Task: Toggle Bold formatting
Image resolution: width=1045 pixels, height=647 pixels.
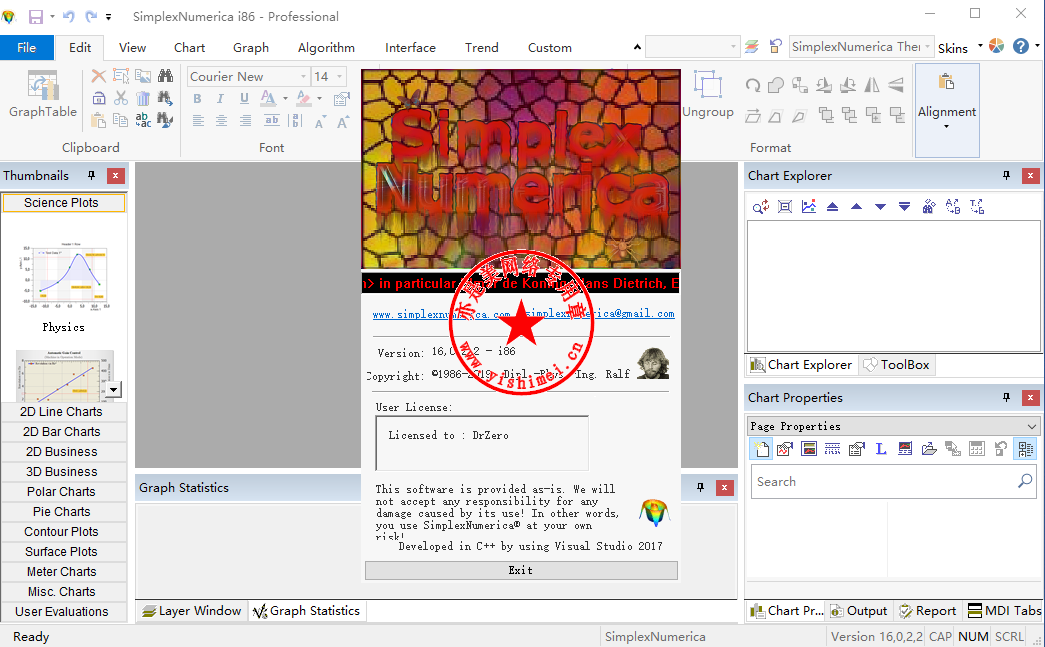Action: pyautogui.click(x=197, y=99)
